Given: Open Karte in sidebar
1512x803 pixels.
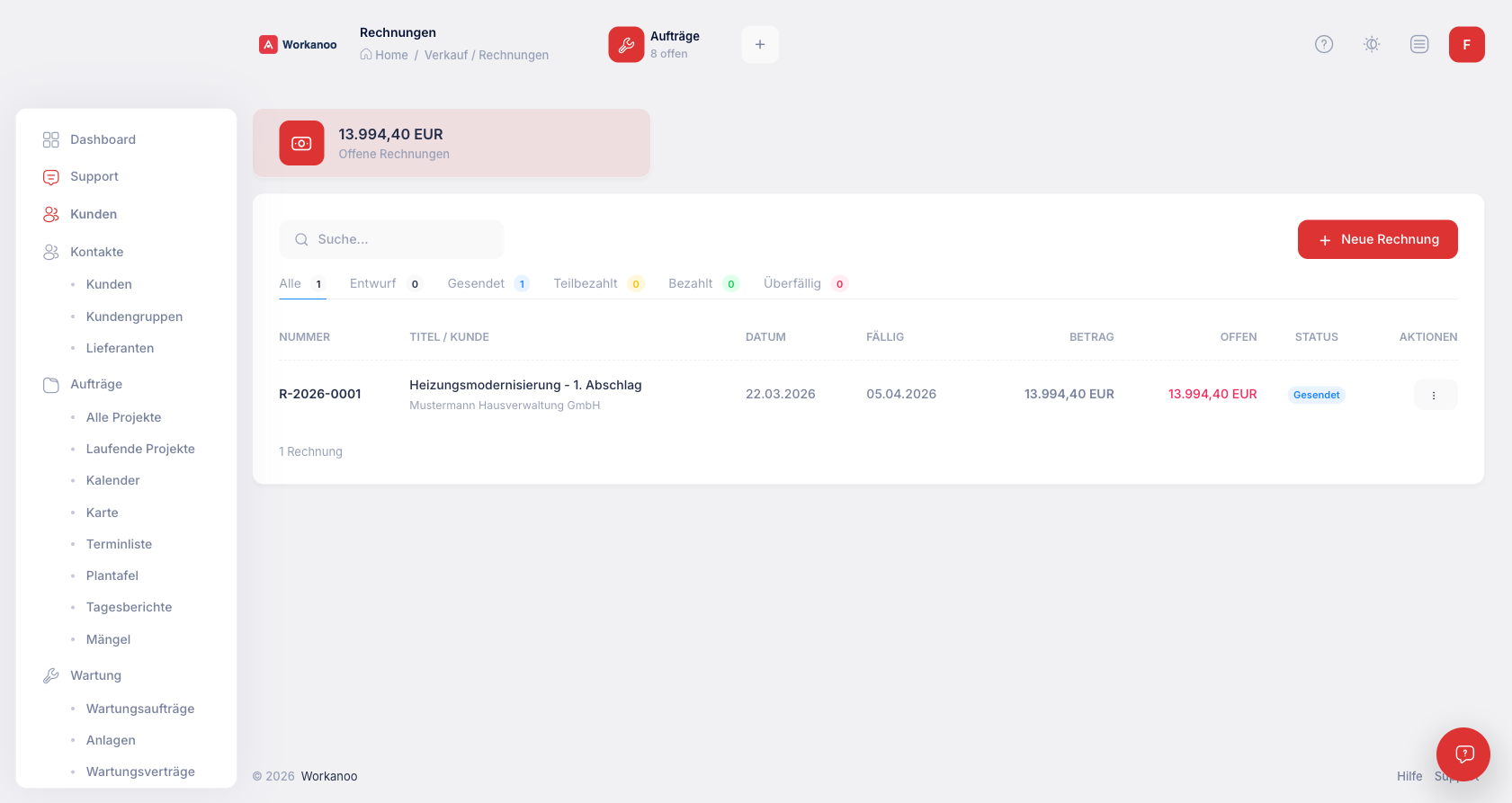Looking at the screenshot, I should coord(102,513).
